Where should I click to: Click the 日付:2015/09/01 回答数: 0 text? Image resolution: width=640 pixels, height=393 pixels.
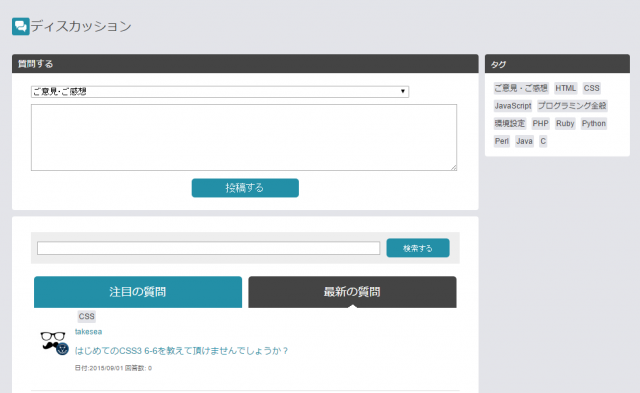point(113,368)
